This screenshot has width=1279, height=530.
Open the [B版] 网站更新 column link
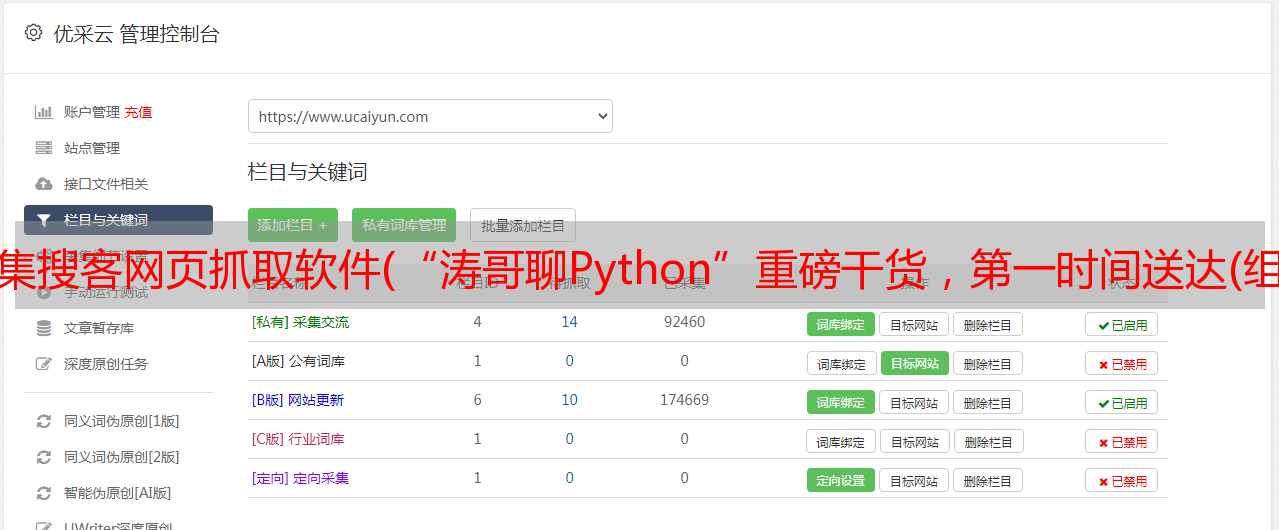click(x=298, y=400)
